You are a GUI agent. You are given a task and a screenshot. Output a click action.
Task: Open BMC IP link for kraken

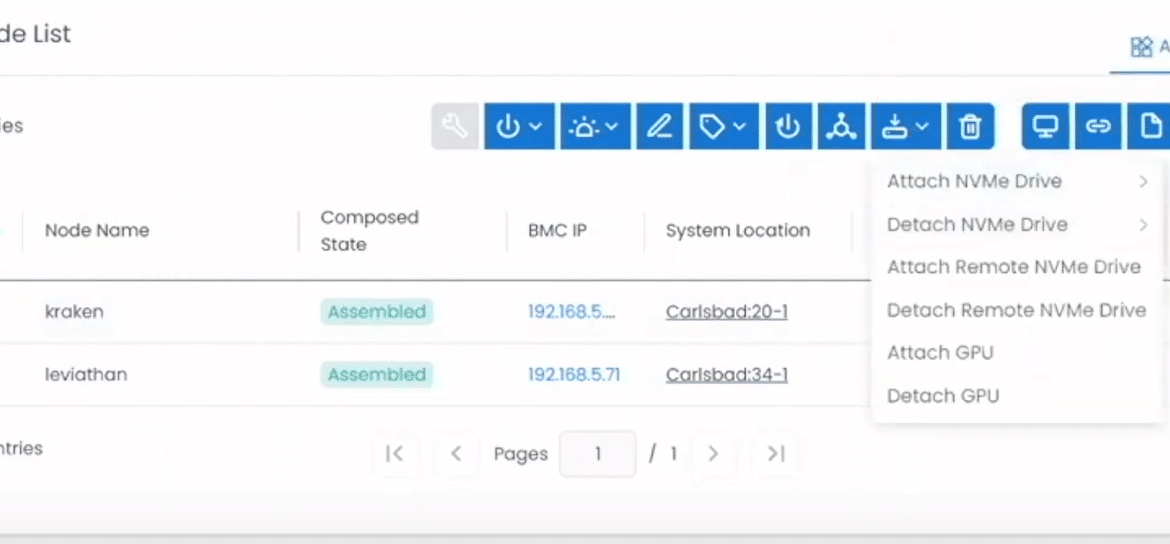pos(572,311)
